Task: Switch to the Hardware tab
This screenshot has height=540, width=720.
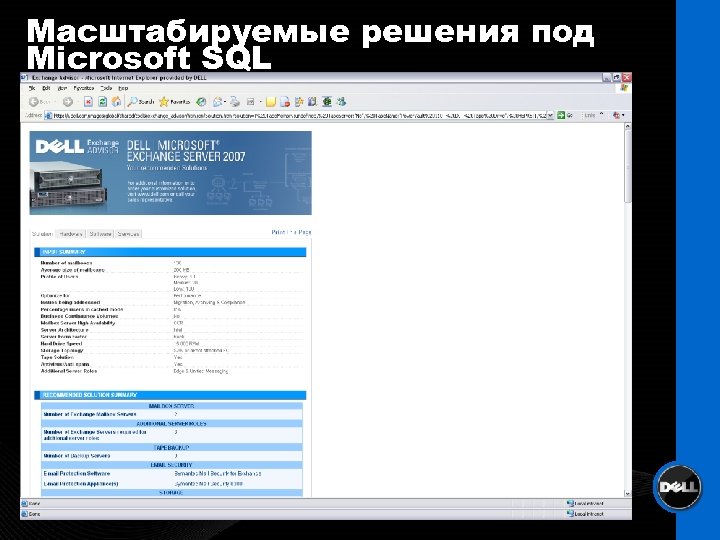Action: tap(71, 234)
